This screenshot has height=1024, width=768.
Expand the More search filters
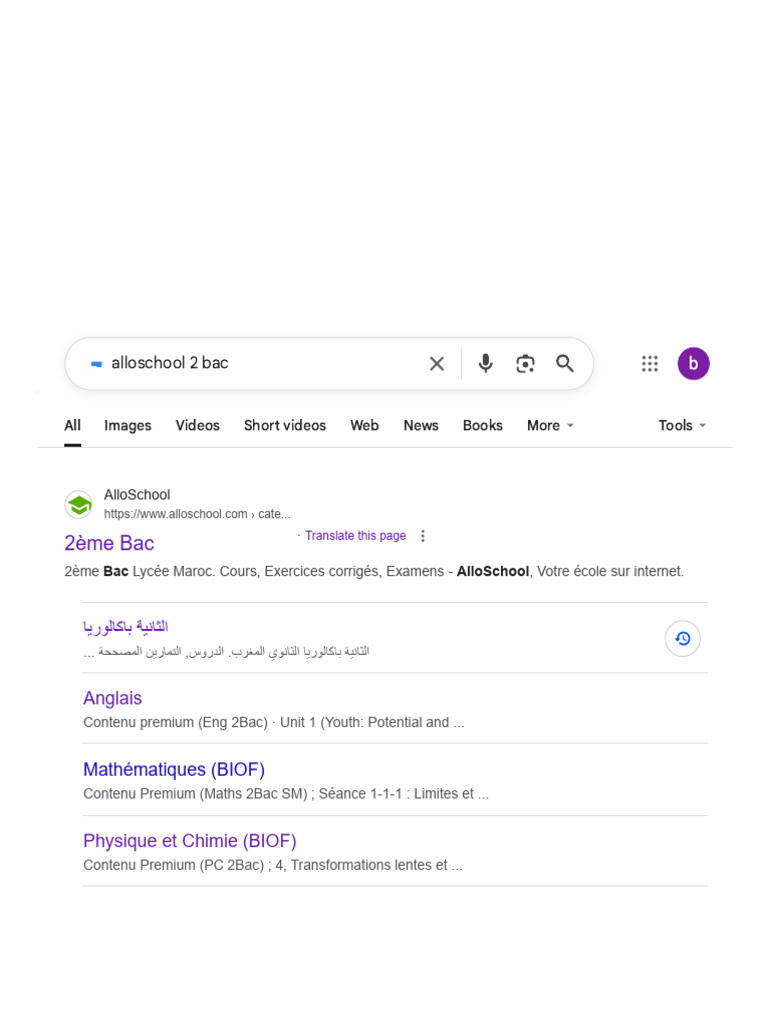click(x=550, y=426)
